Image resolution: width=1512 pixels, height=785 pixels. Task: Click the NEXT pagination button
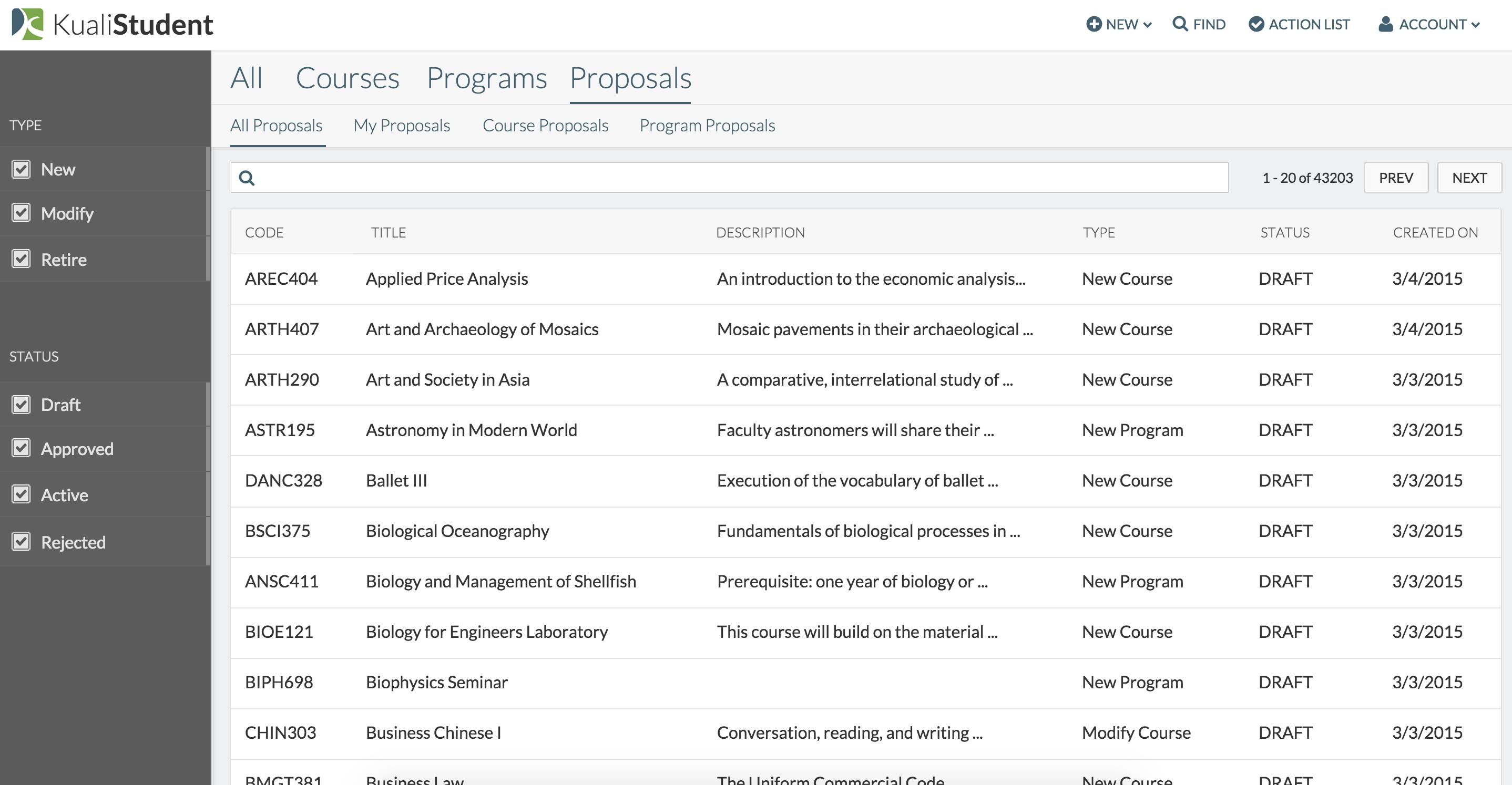point(1470,178)
